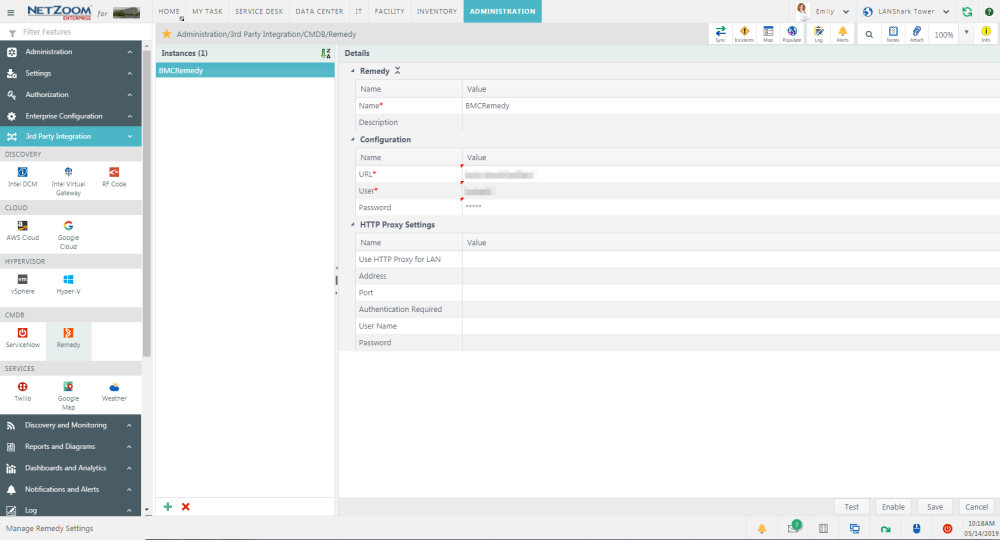Viewport: 1000px width, 540px height.
Task: Click the Attach paperclip icon
Action: click(916, 34)
